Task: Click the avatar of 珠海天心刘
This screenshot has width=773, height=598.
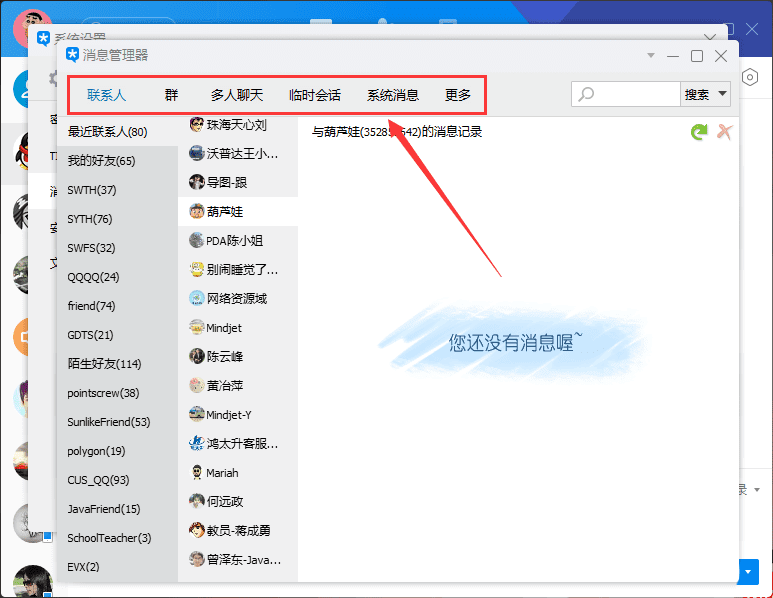Action: tap(197, 124)
